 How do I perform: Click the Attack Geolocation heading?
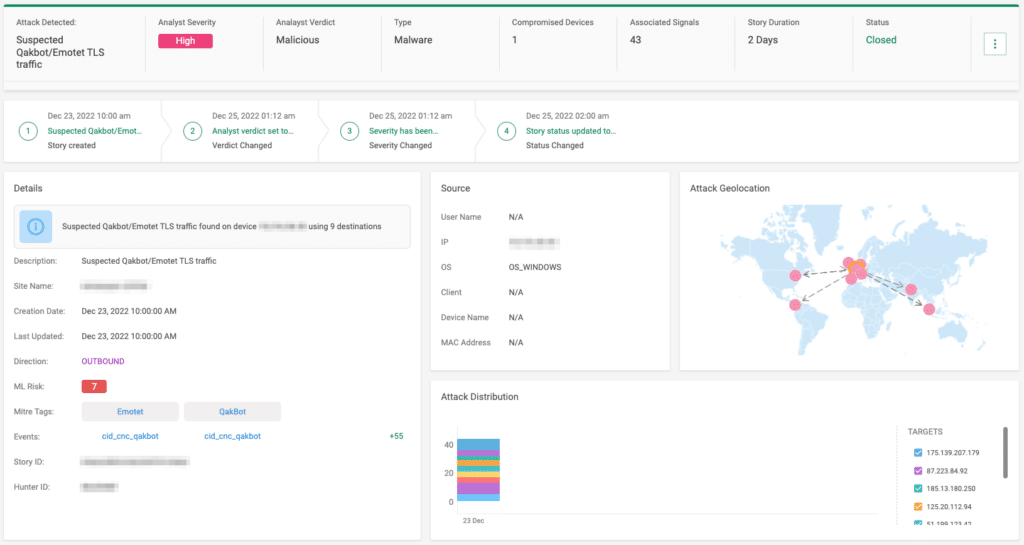[x=729, y=188]
